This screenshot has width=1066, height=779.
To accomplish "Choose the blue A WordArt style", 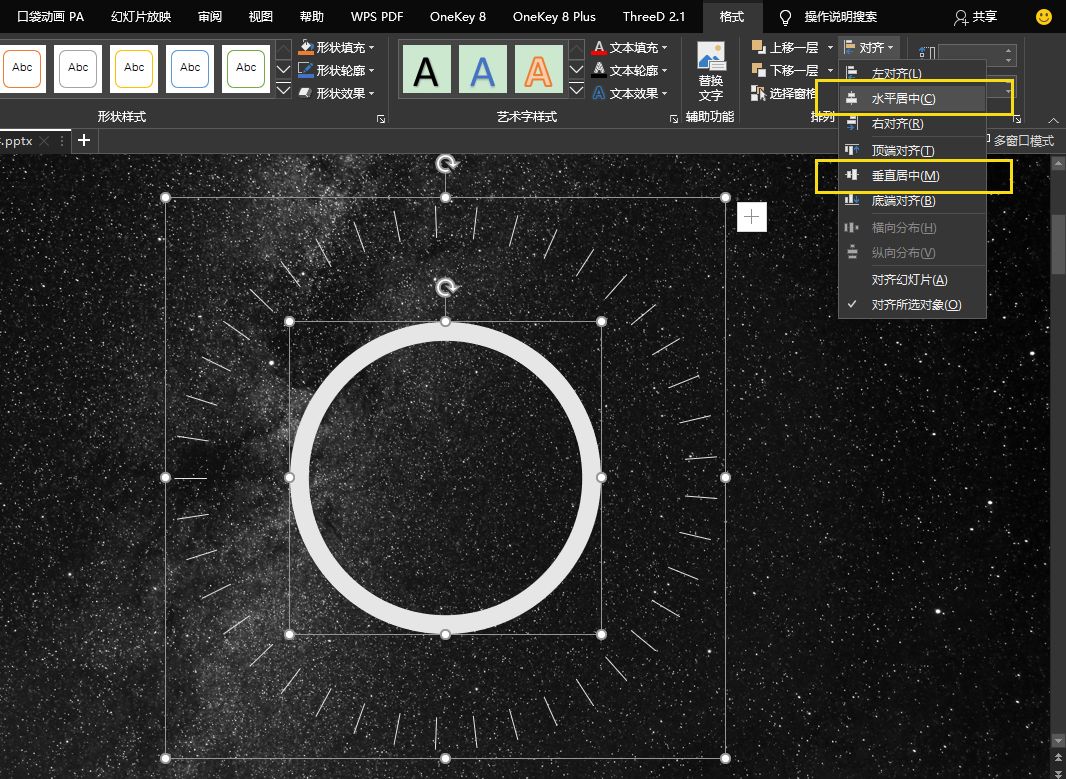I will (x=483, y=69).
